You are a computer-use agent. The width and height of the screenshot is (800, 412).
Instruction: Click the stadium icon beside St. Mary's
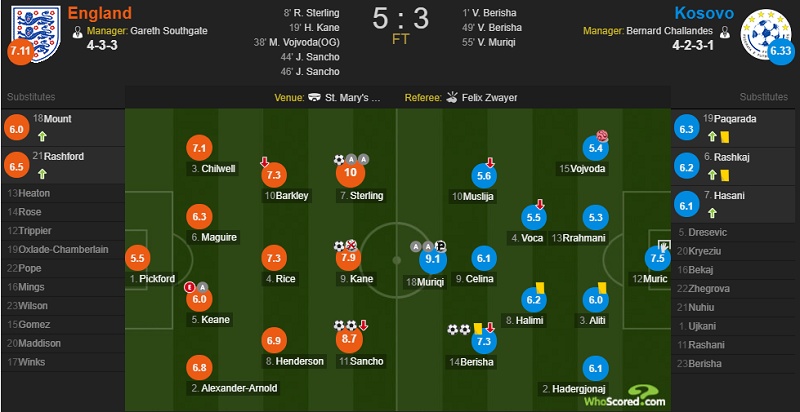(x=315, y=97)
